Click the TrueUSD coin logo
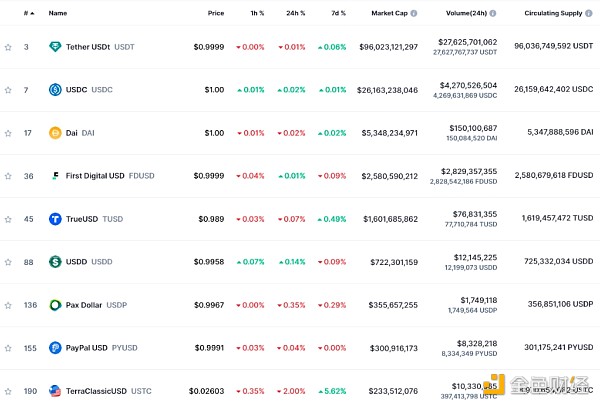600x406 pixels. tap(55, 219)
